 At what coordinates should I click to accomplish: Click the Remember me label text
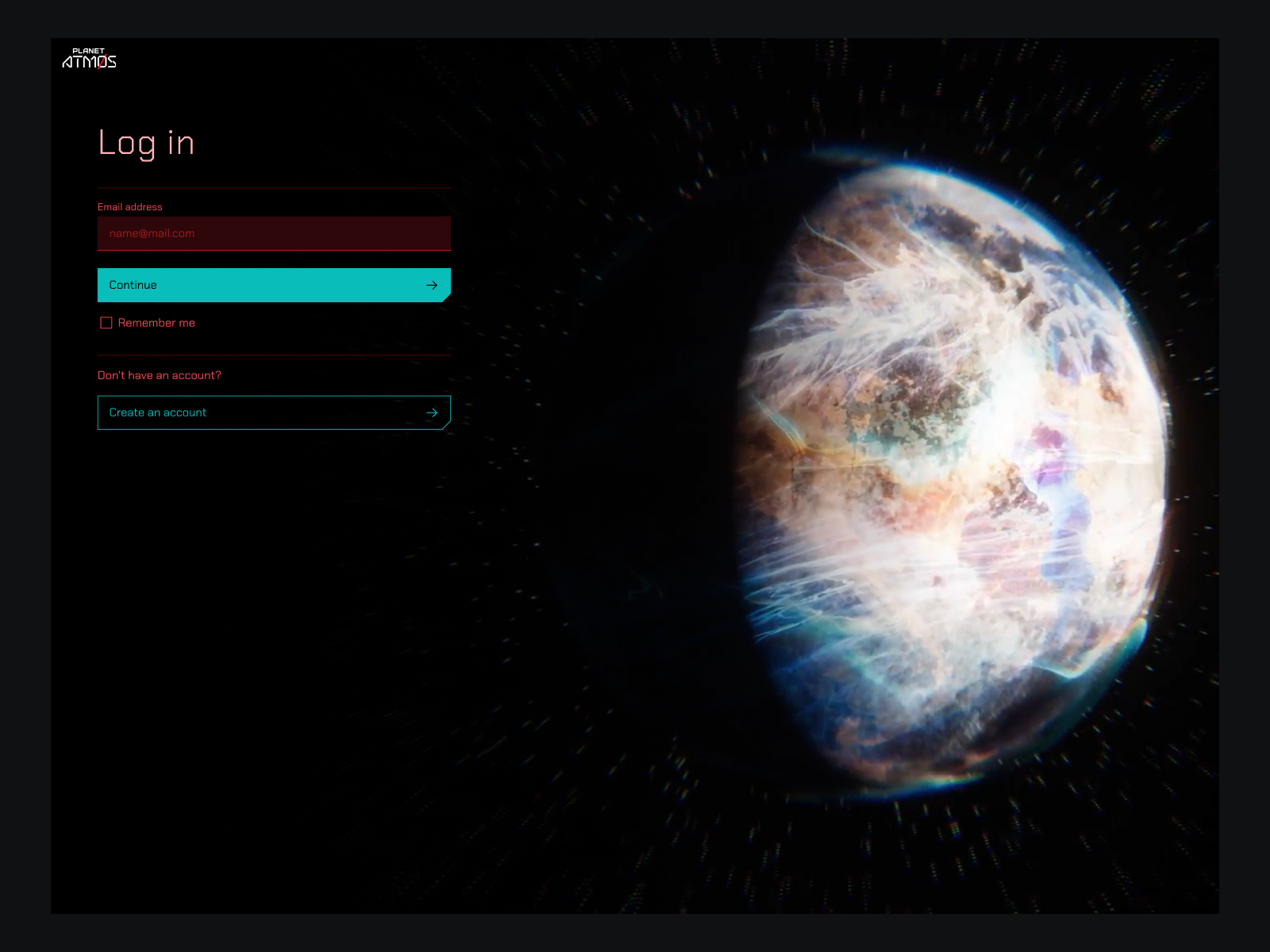156,323
